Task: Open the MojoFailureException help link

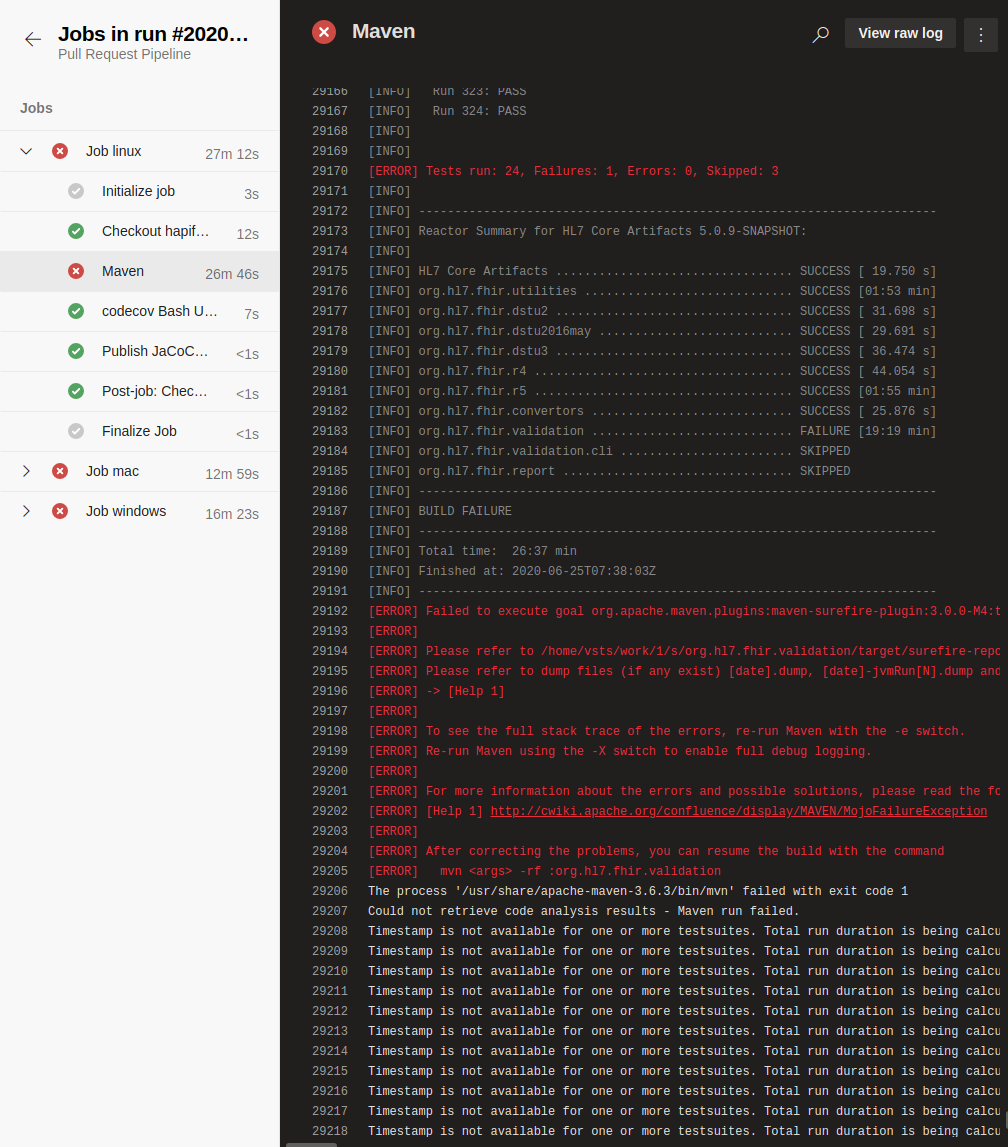Action: (739, 811)
